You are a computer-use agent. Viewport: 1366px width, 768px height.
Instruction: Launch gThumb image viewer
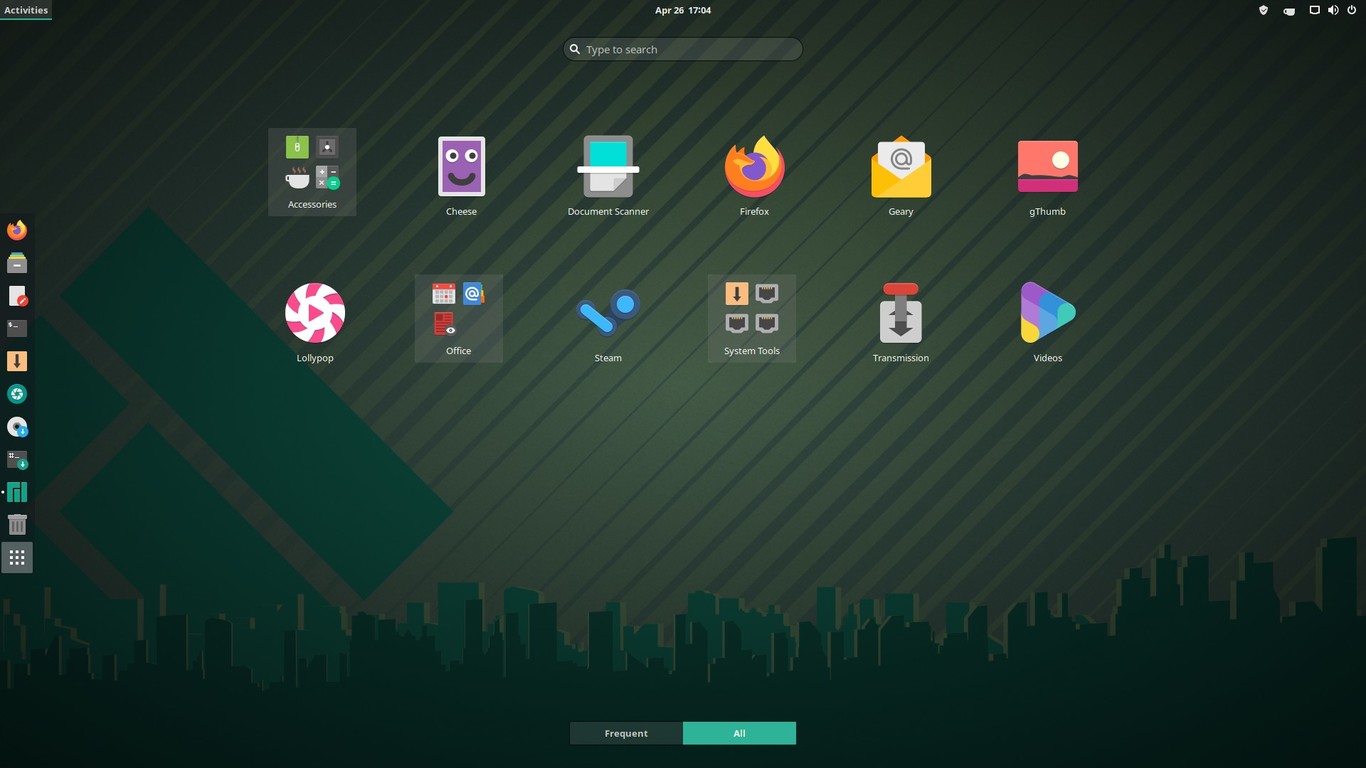[x=1047, y=166]
